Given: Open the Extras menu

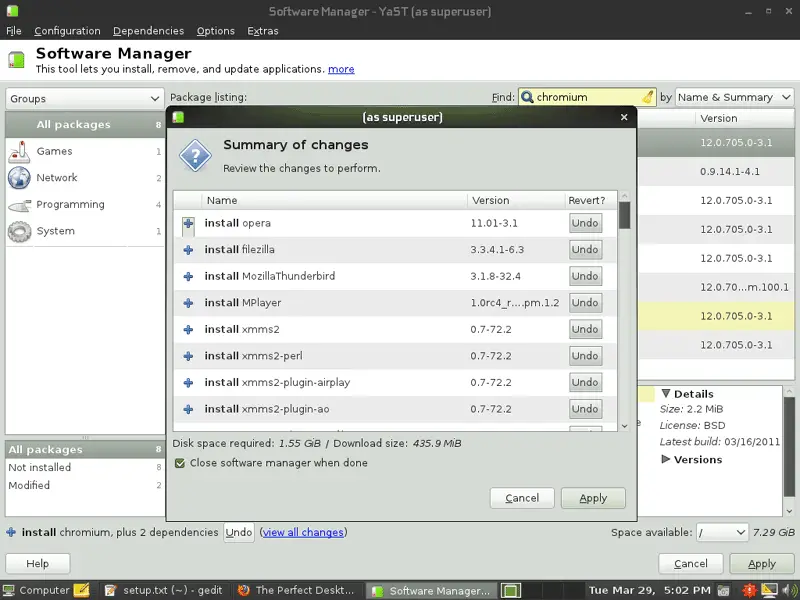Looking at the screenshot, I should (x=263, y=31).
